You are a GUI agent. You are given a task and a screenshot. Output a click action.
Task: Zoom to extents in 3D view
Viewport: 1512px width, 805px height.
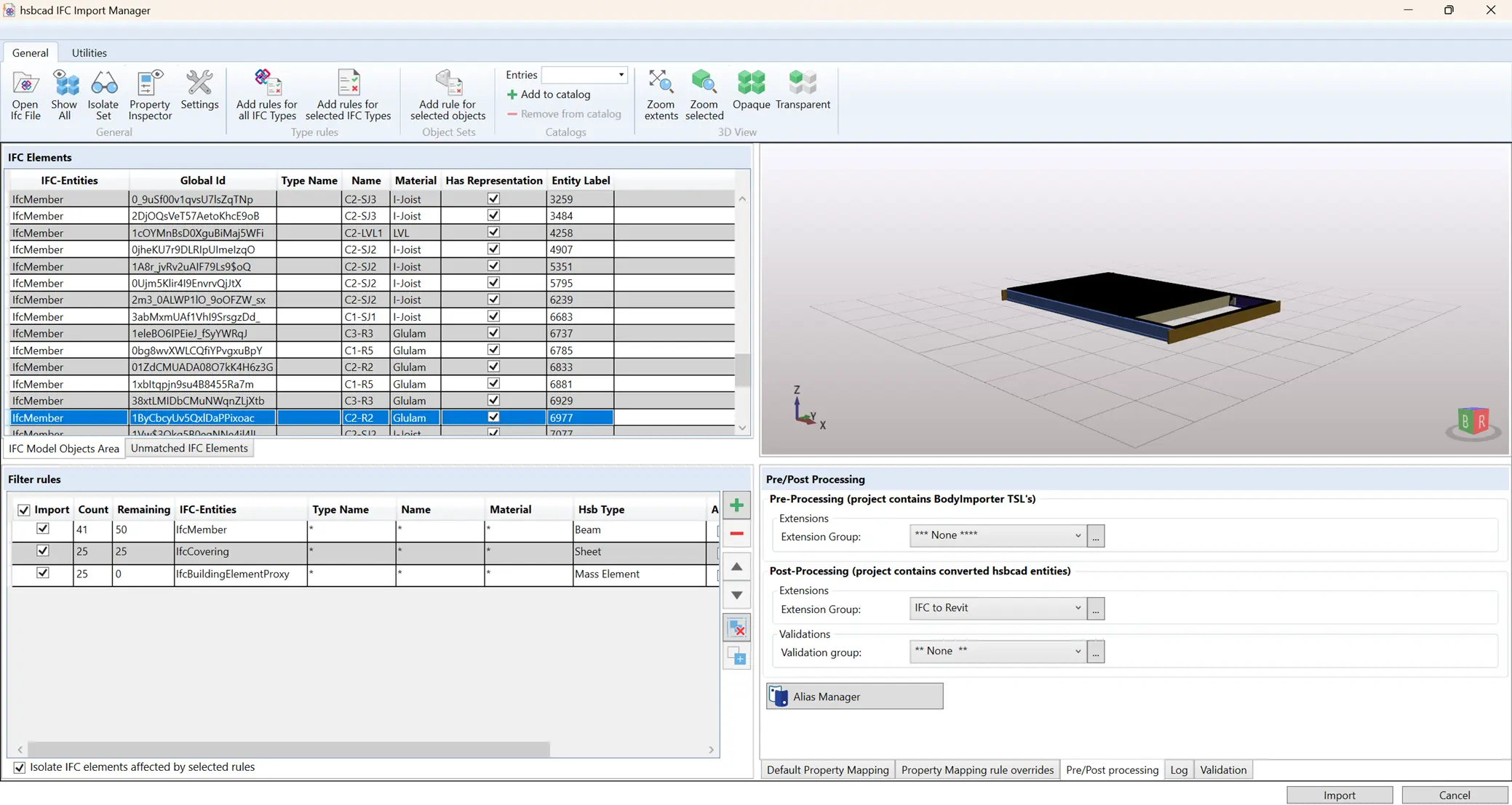click(x=659, y=95)
